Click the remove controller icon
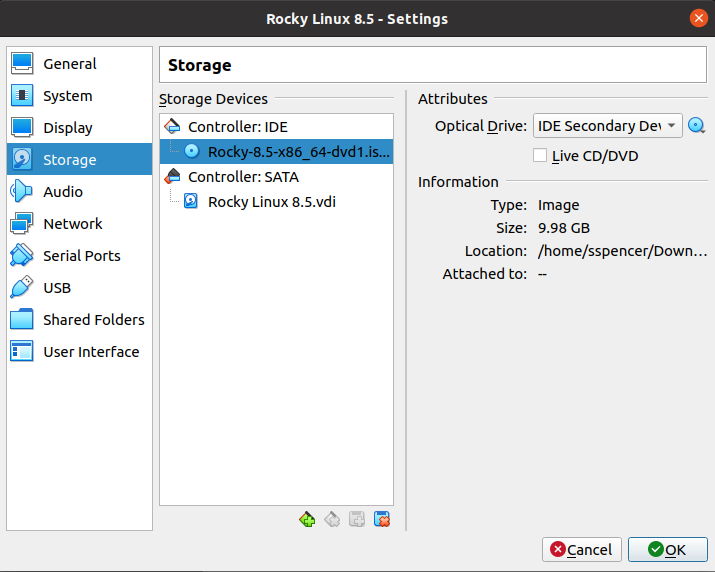Screen dimensions: 715x572 point(332,519)
